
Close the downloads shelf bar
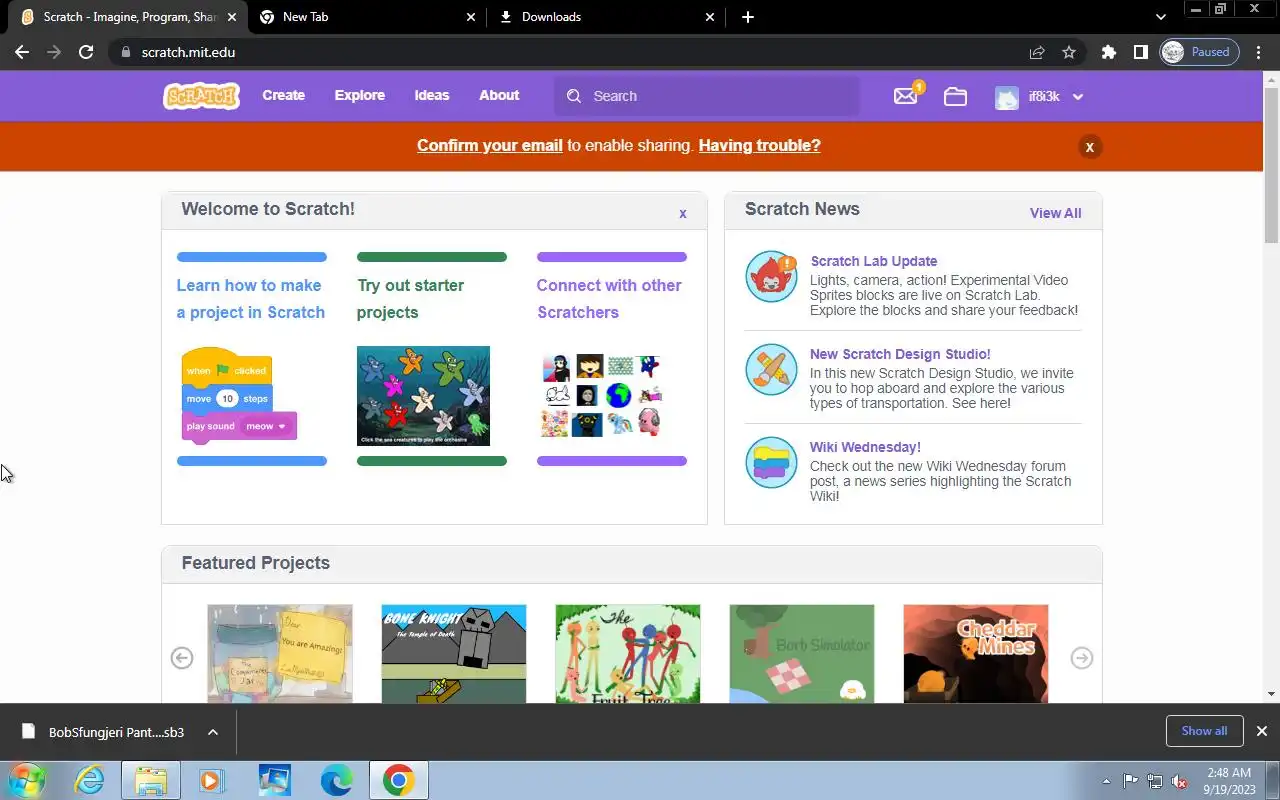[x=1261, y=731]
